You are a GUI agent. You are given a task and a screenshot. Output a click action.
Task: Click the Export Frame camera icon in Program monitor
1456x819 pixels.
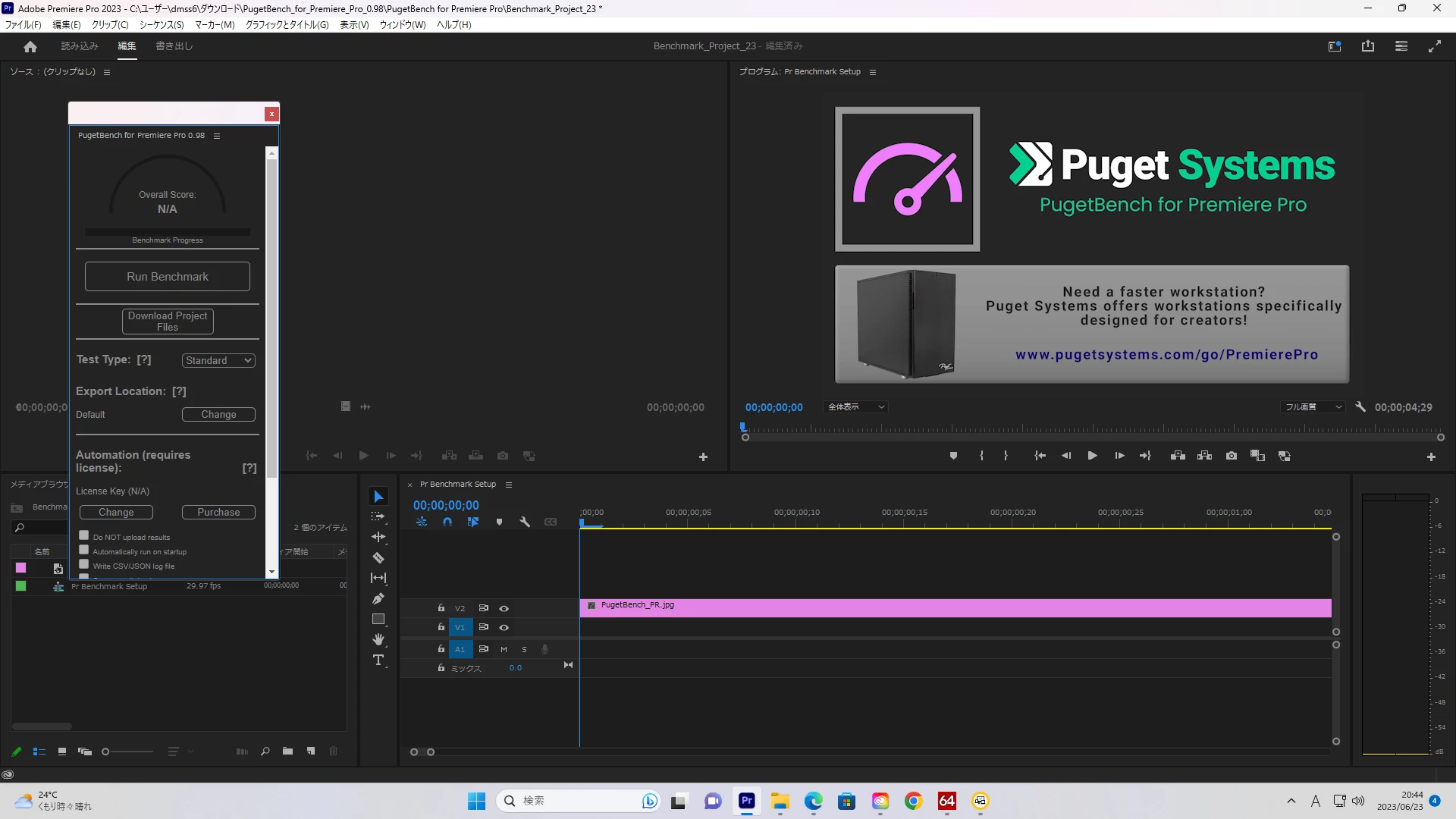[x=1232, y=456]
